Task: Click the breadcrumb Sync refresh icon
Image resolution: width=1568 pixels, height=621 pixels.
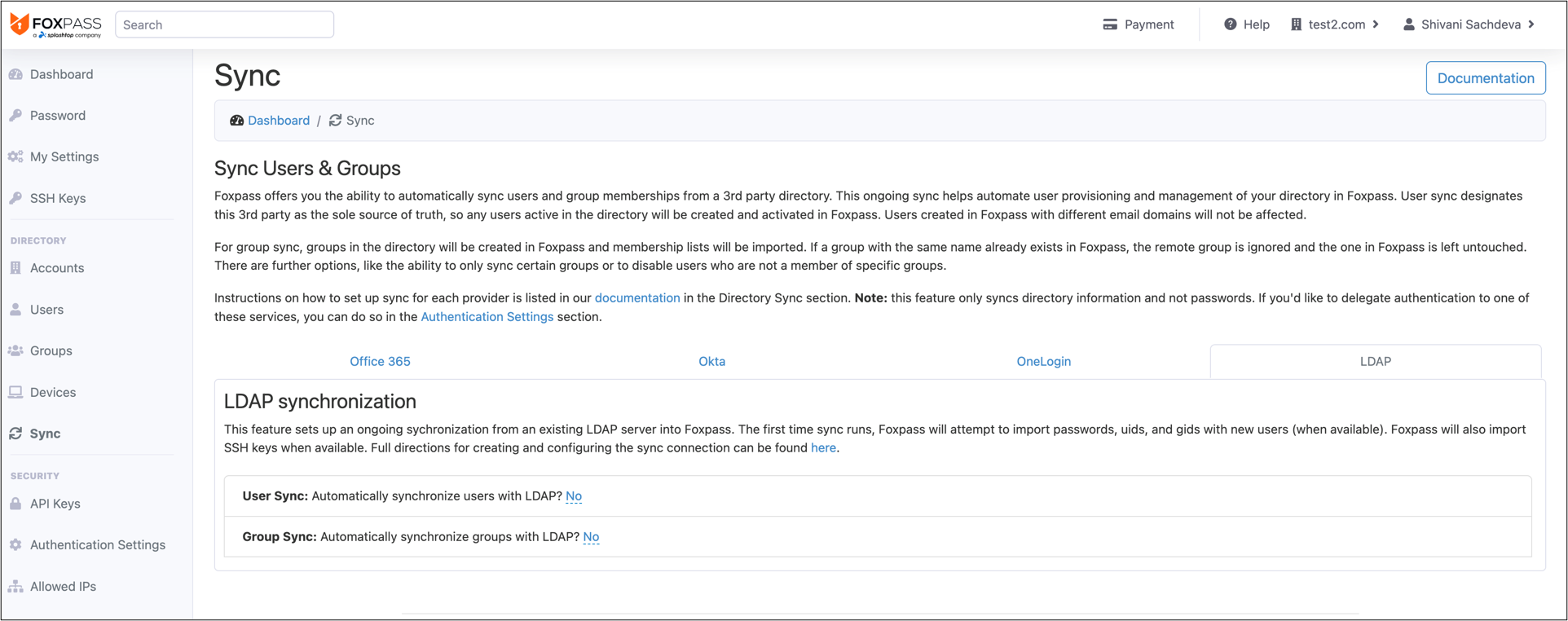Action: (335, 121)
